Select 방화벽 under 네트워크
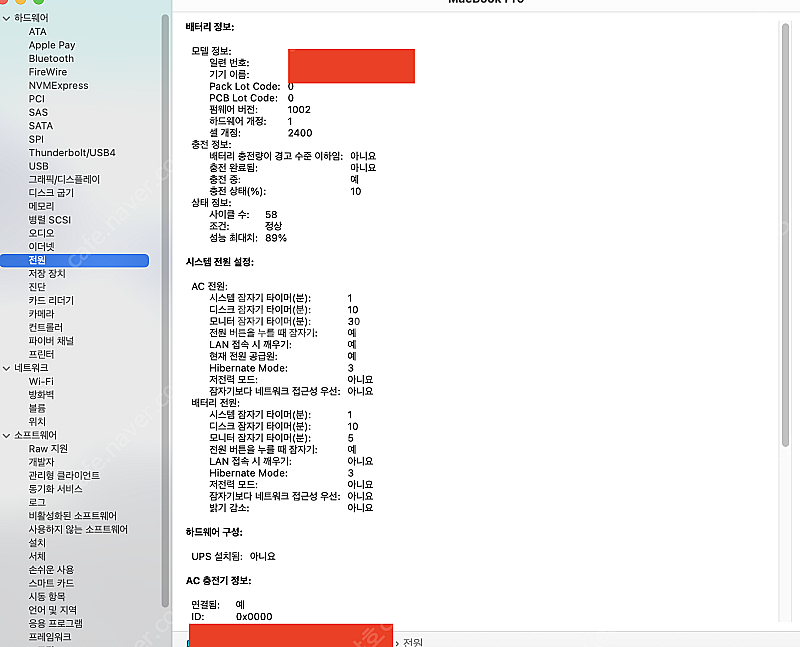This screenshot has width=800, height=647. click(x=41, y=394)
